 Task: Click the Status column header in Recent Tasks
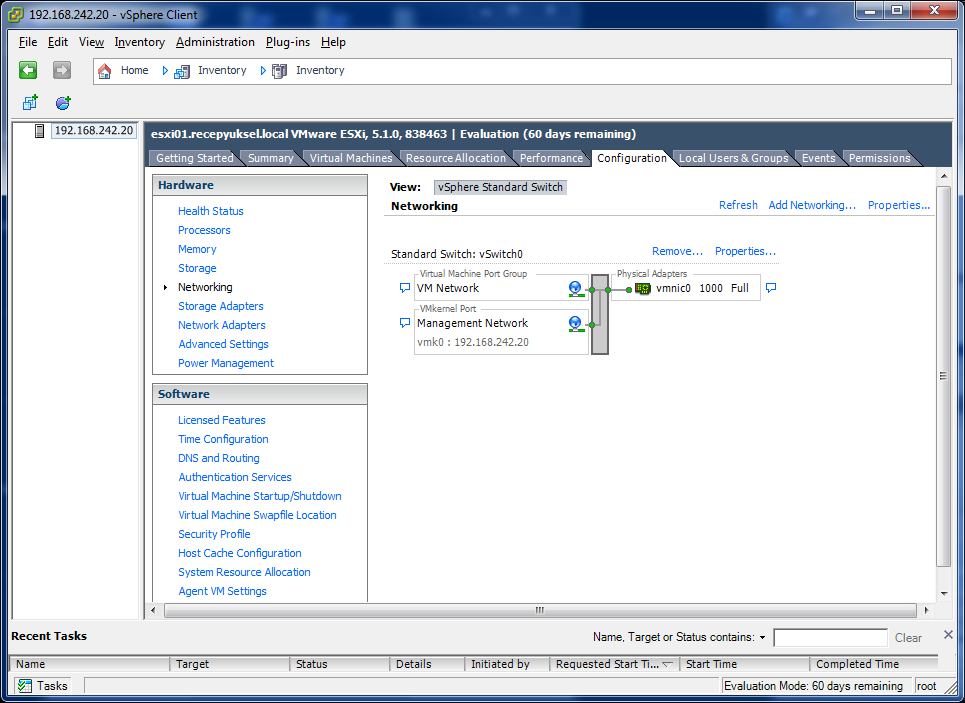[x=339, y=664]
